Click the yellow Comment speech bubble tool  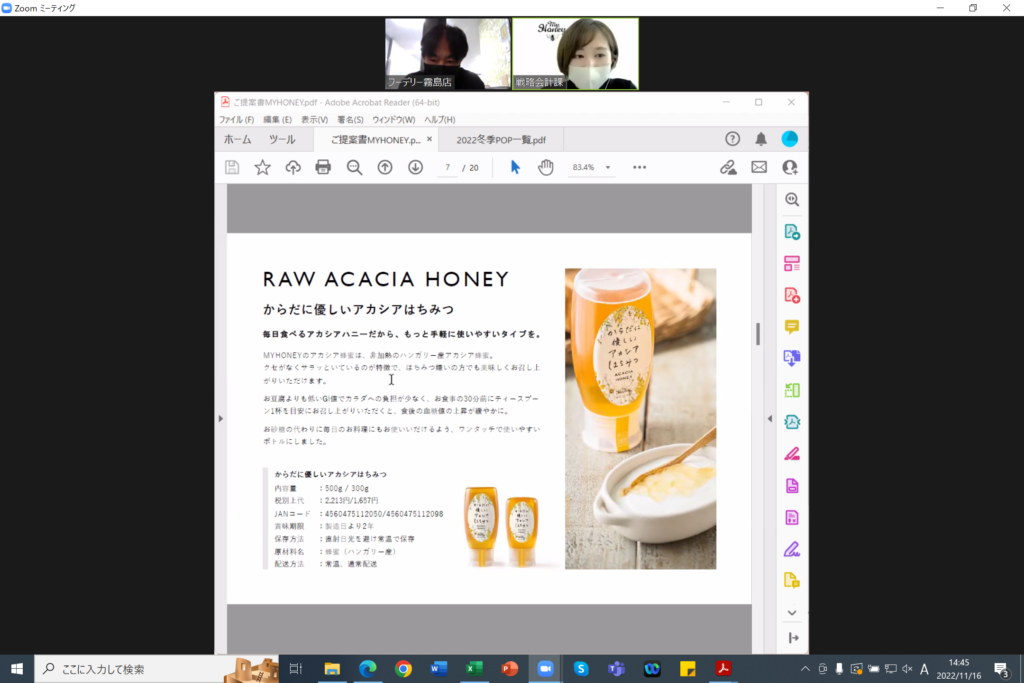(x=792, y=326)
